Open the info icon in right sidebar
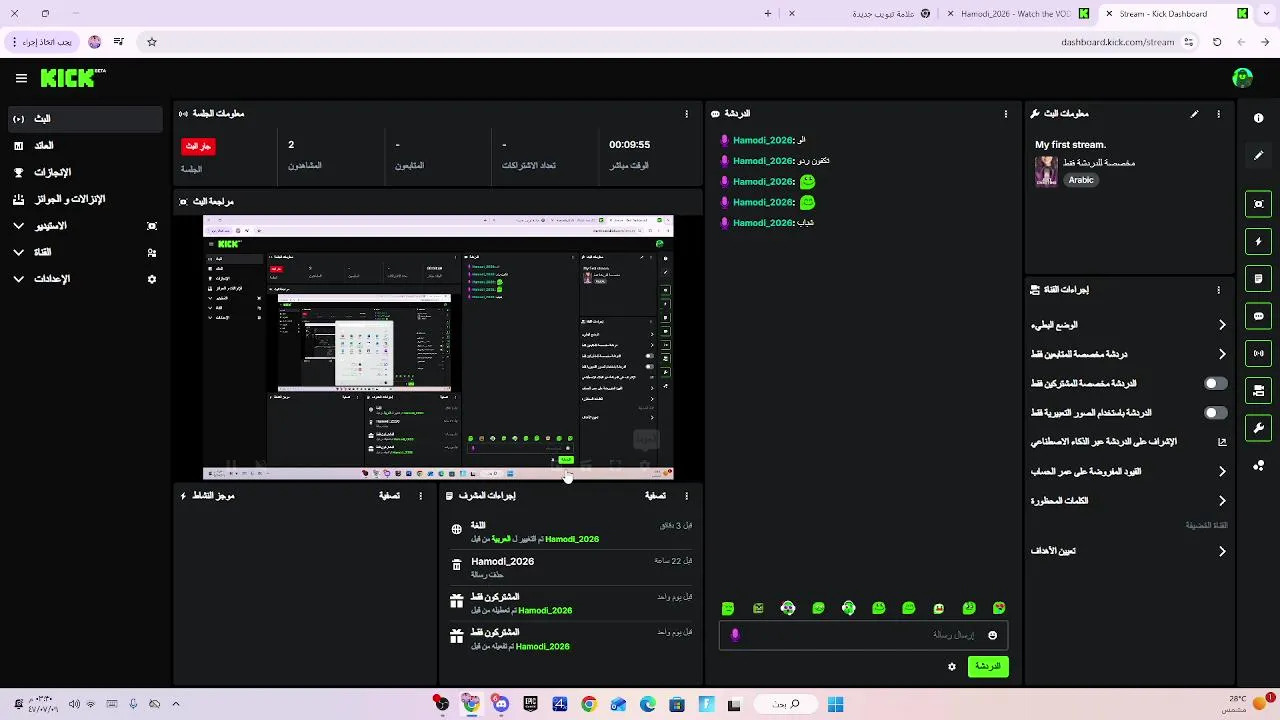 pos(1258,118)
